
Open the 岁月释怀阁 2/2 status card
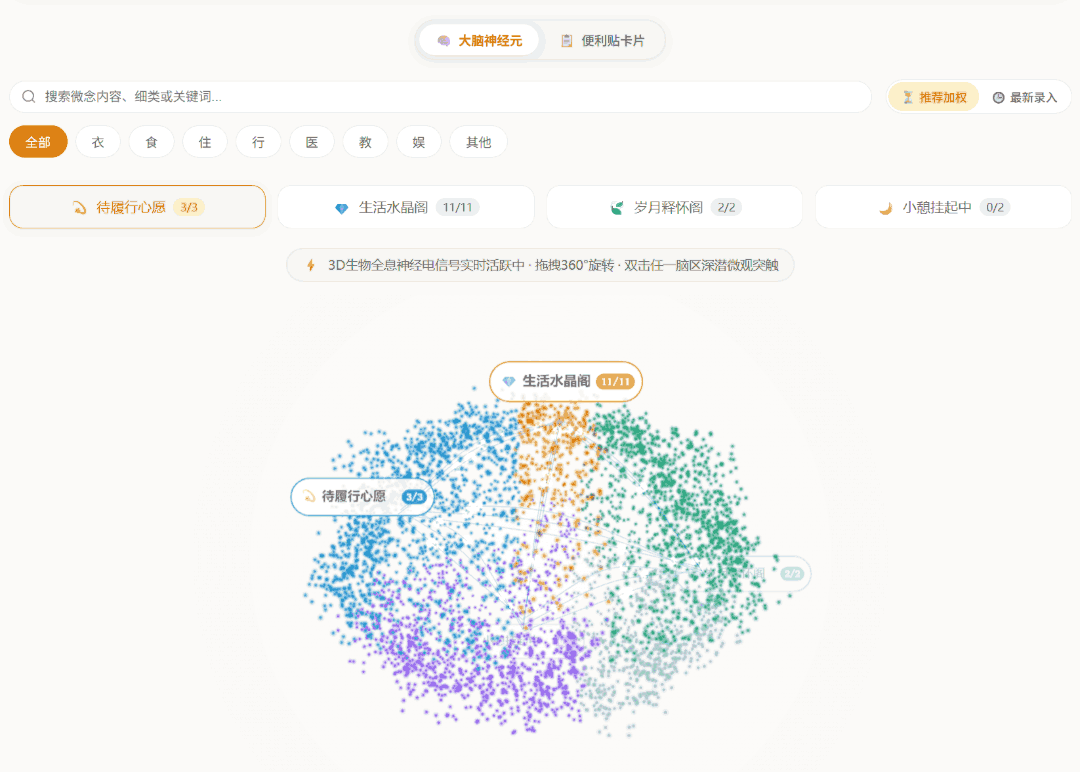coord(675,207)
